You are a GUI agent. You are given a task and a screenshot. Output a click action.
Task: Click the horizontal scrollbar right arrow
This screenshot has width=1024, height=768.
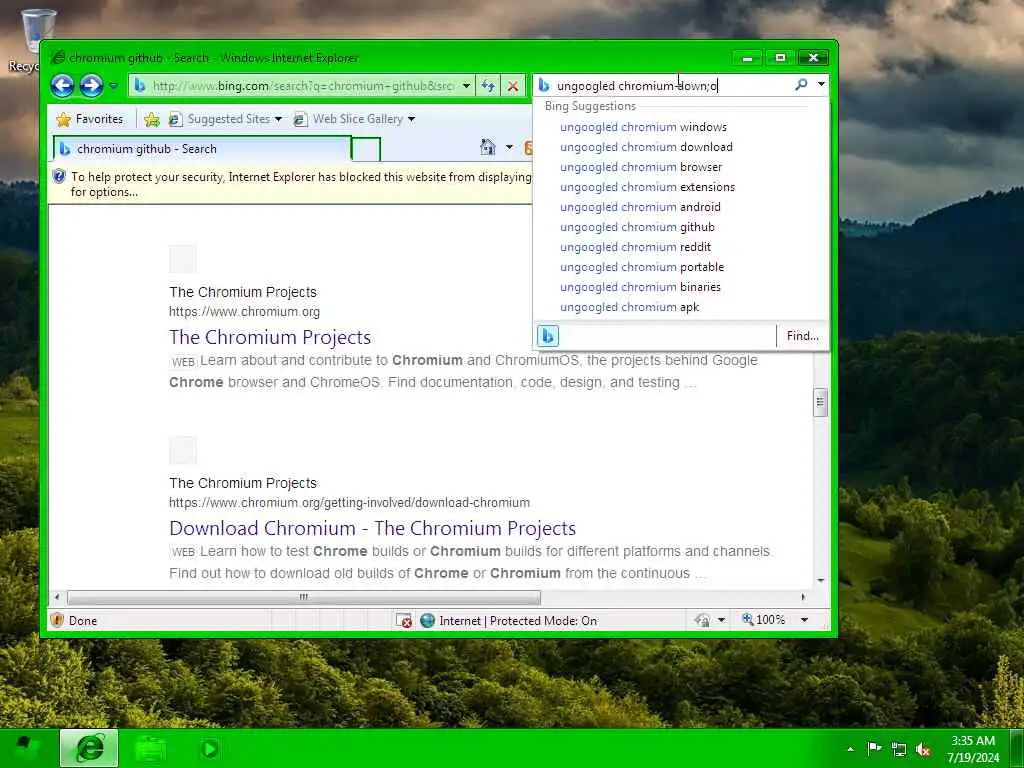coord(803,597)
